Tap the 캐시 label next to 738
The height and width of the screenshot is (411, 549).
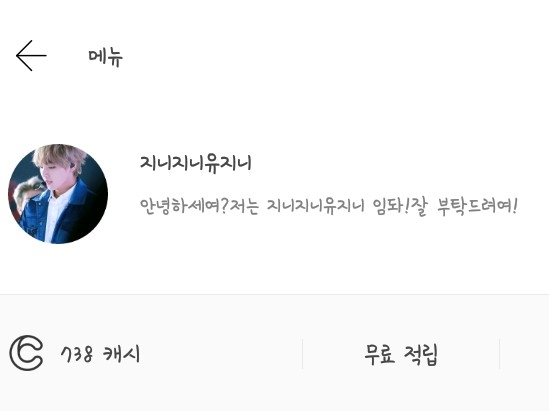[121, 354]
